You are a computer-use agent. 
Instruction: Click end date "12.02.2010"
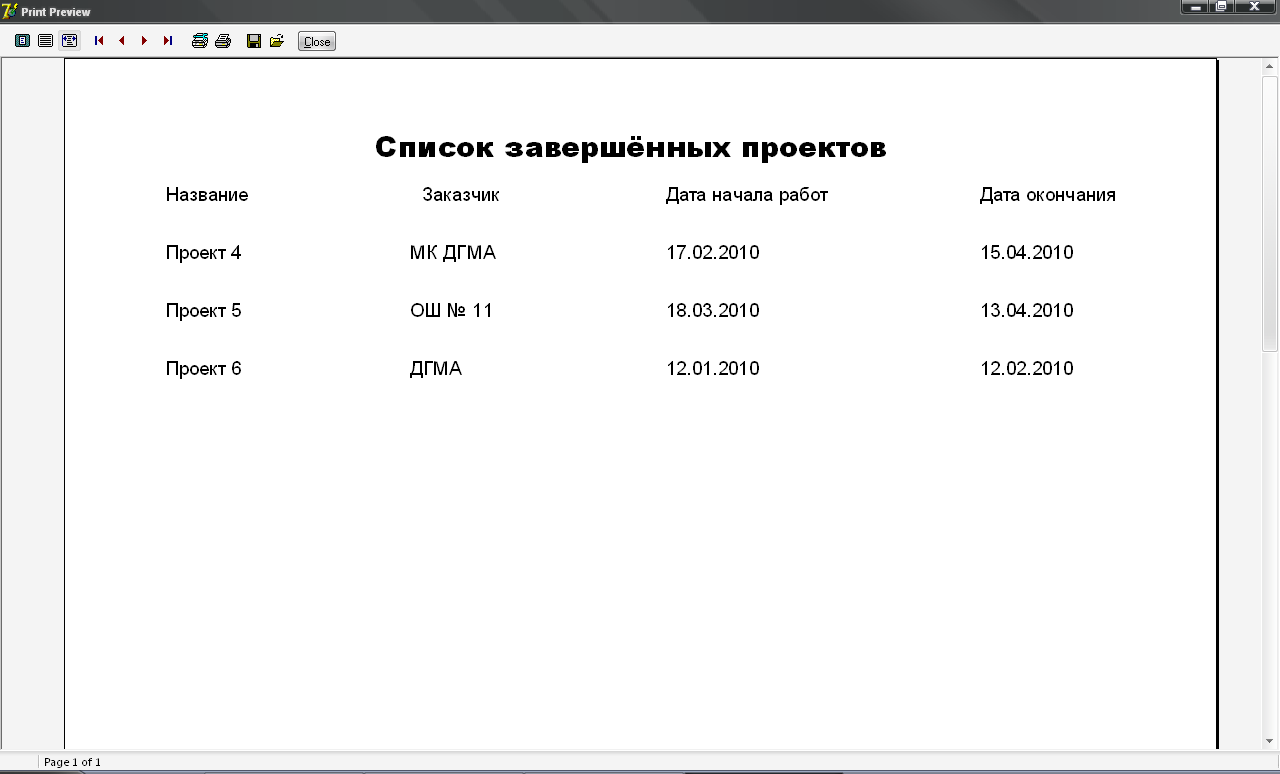click(x=1027, y=369)
